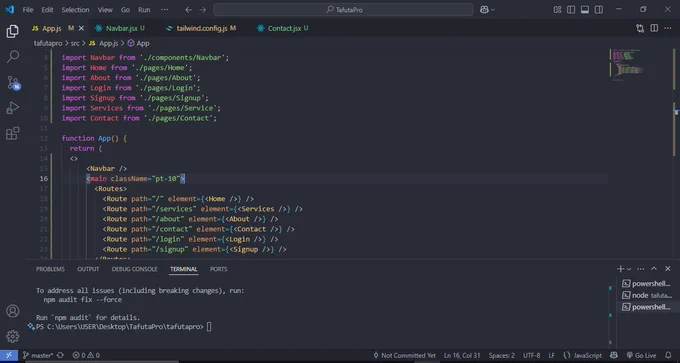Image resolution: width=680 pixels, height=363 pixels.
Task: Open terminal panel More Actions ellipsis
Action: [x=641, y=269]
